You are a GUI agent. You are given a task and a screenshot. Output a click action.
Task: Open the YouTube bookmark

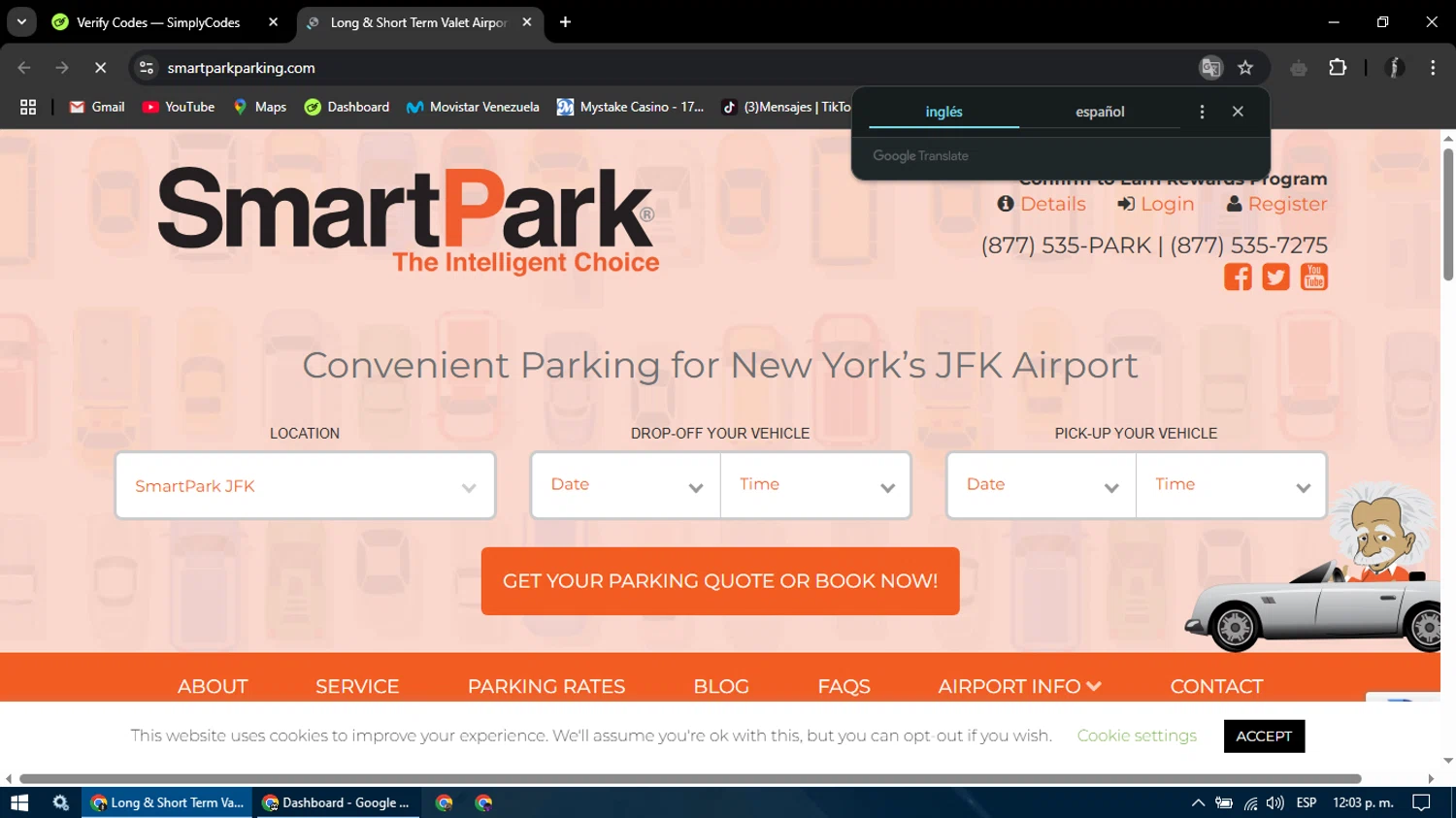pyautogui.click(x=179, y=107)
